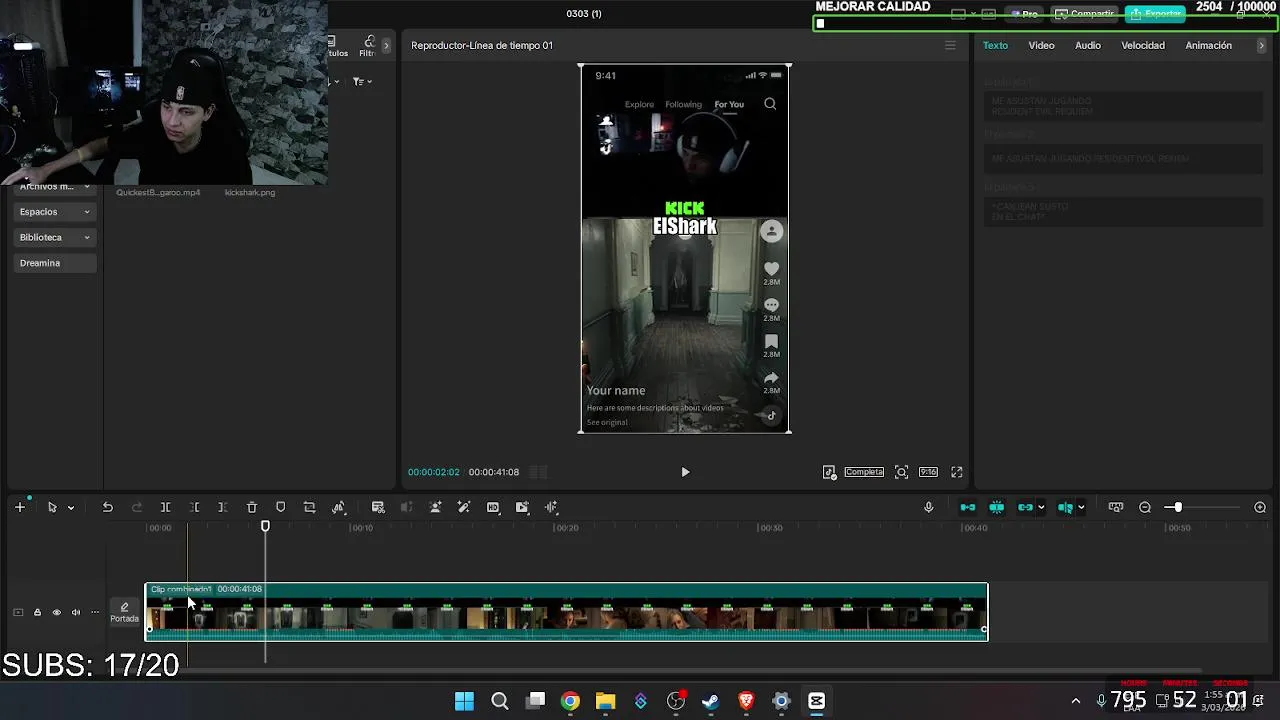Open Google Chrome from the taskbar

[570, 701]
